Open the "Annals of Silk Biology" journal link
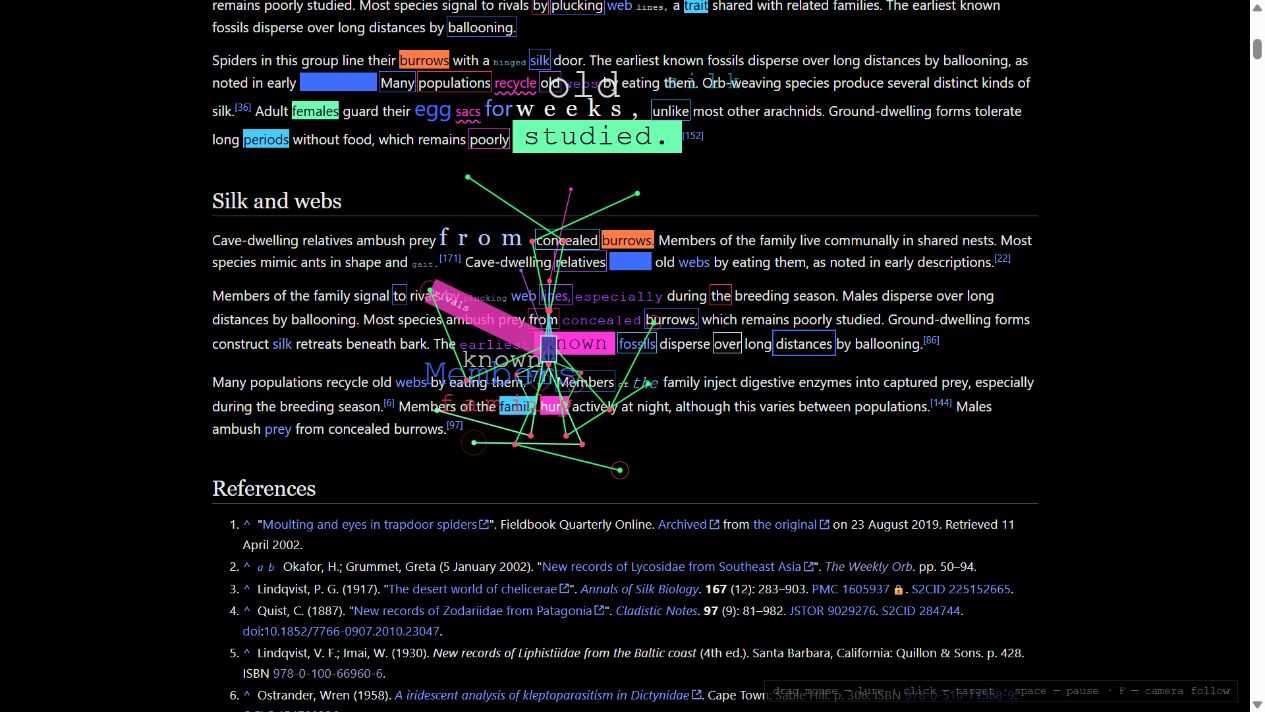The height and width of the screenshot is (712, 1265). point(639,589)
